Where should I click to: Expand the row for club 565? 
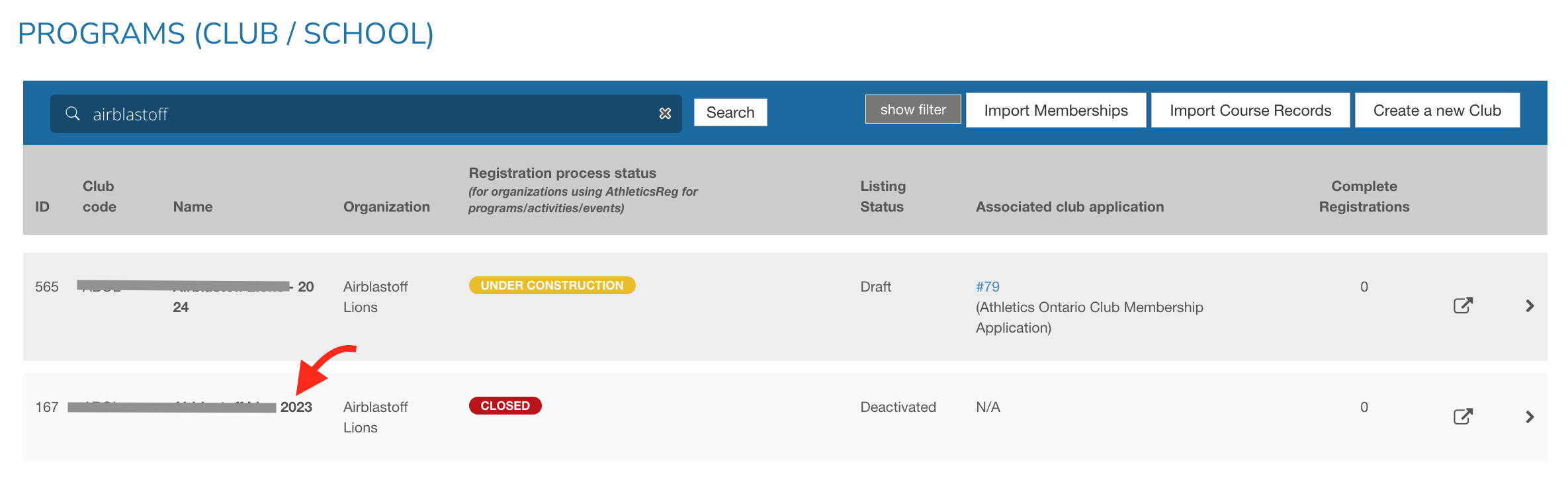(1530, 305)
